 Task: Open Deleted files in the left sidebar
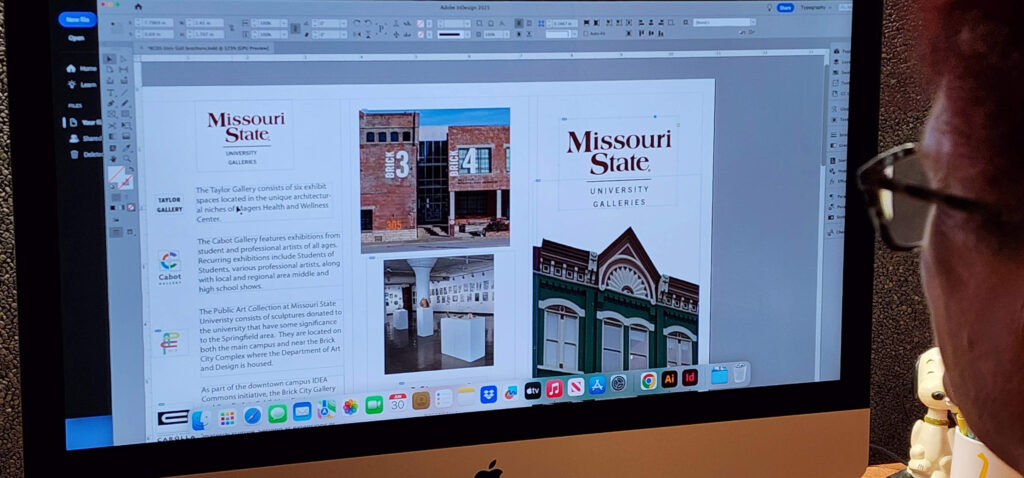(x=87, y=155)
